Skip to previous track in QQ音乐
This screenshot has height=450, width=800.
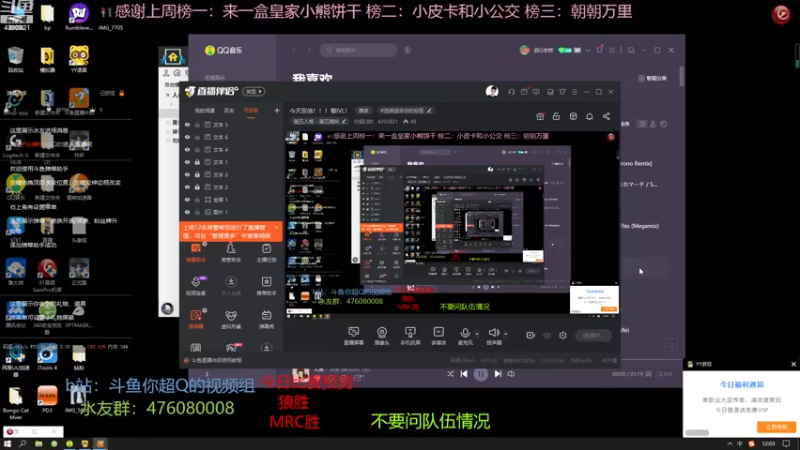pos(464,374)
